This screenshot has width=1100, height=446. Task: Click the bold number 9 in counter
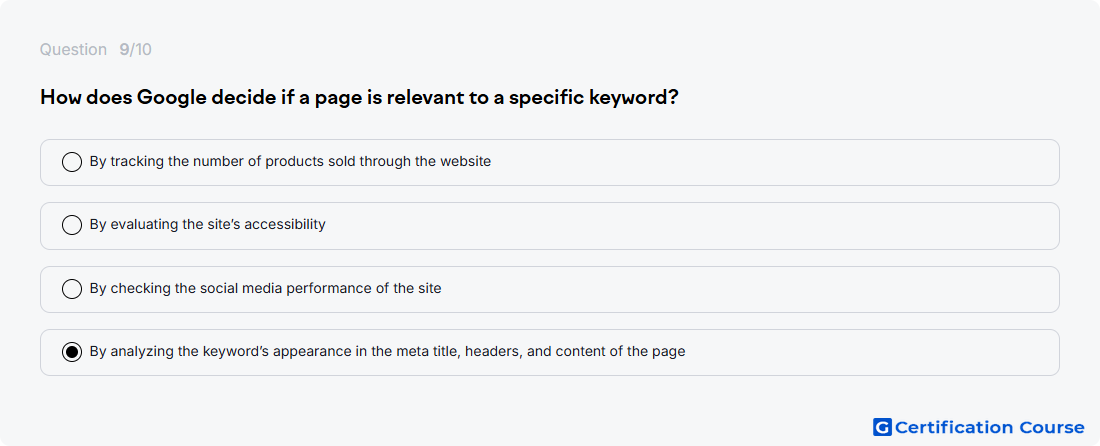(123, 50)
